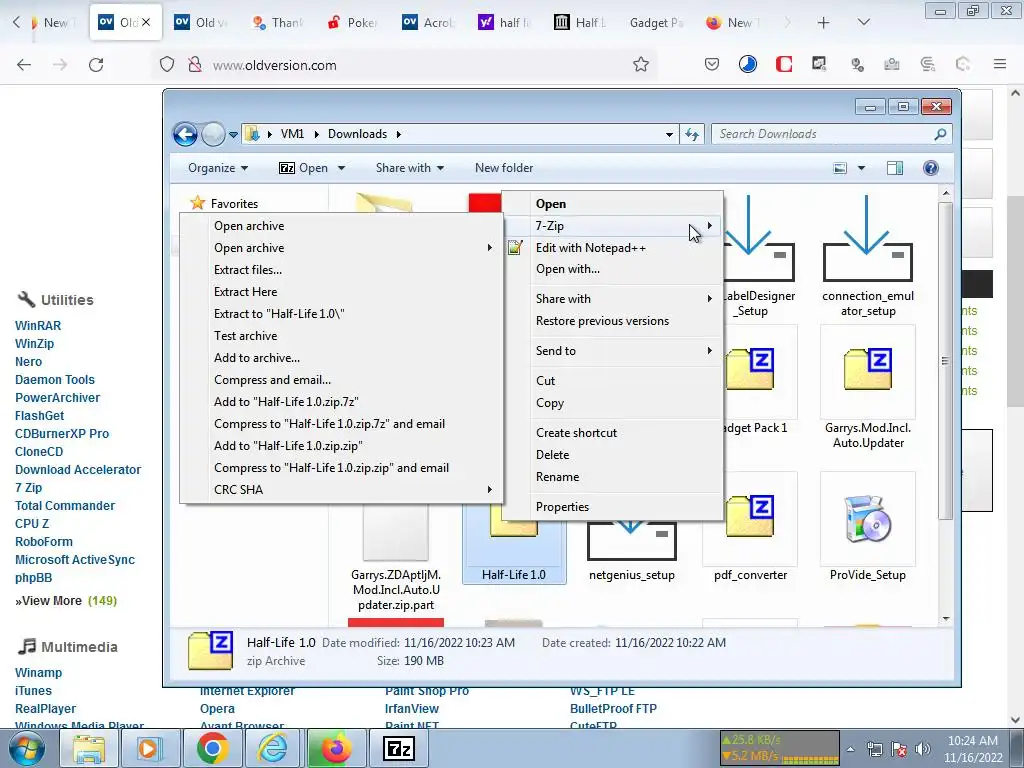This screenshot has width=1024, height=768.
Task: Open the Pocket save icon in Firefox
Action: 712,64
